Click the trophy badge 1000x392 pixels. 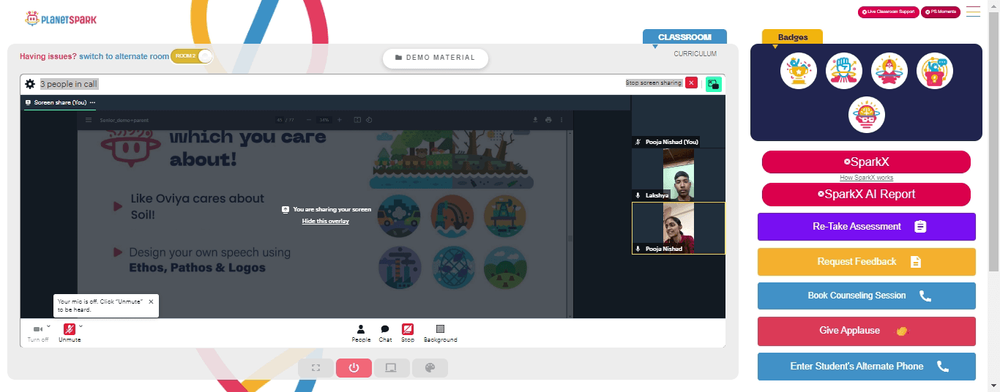tap(798, 70)
